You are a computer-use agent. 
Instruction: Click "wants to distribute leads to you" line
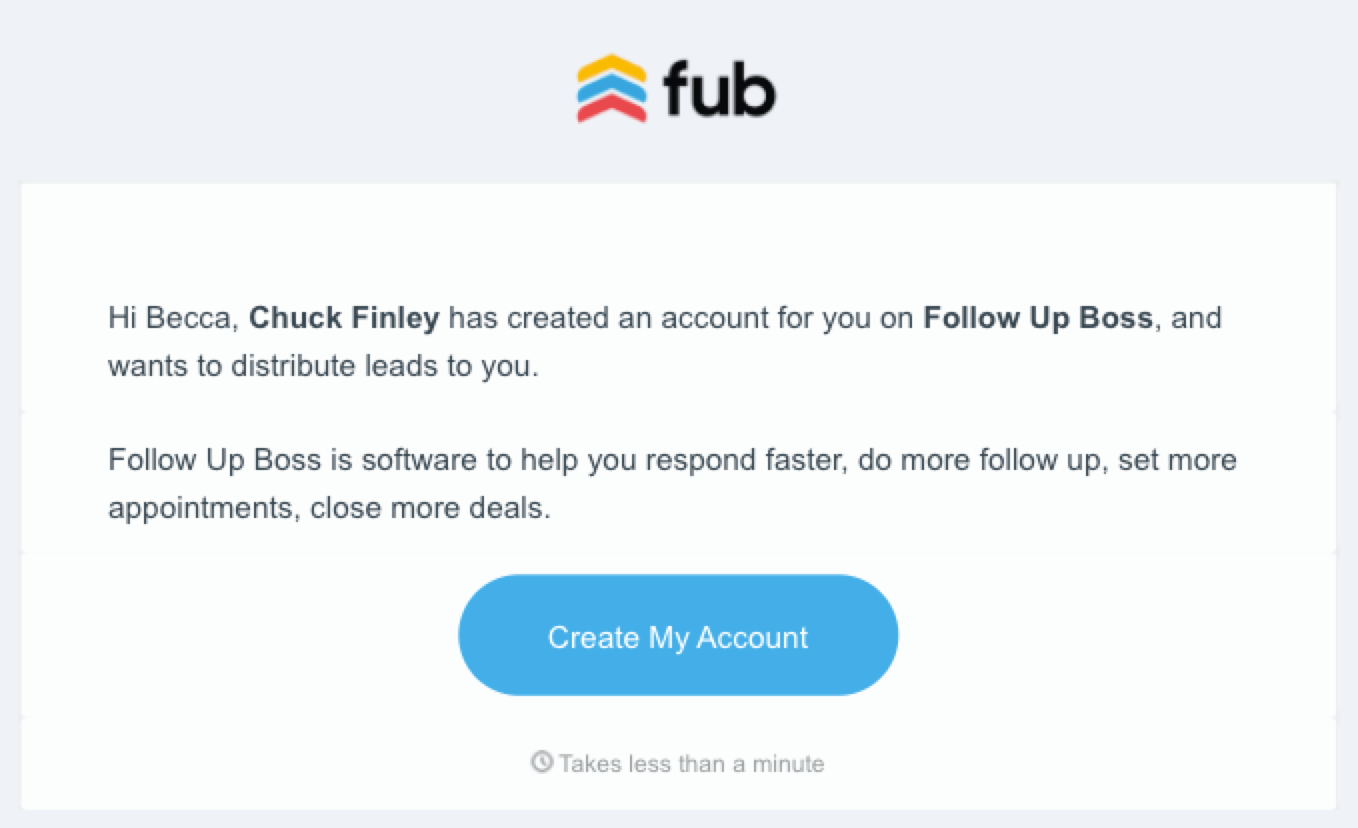(x=323, y=366)
